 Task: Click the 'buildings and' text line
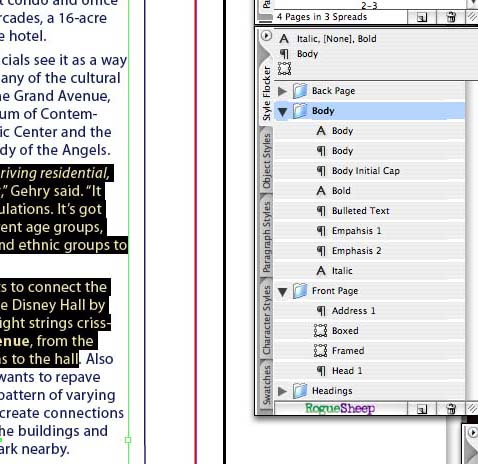[54, 431]
